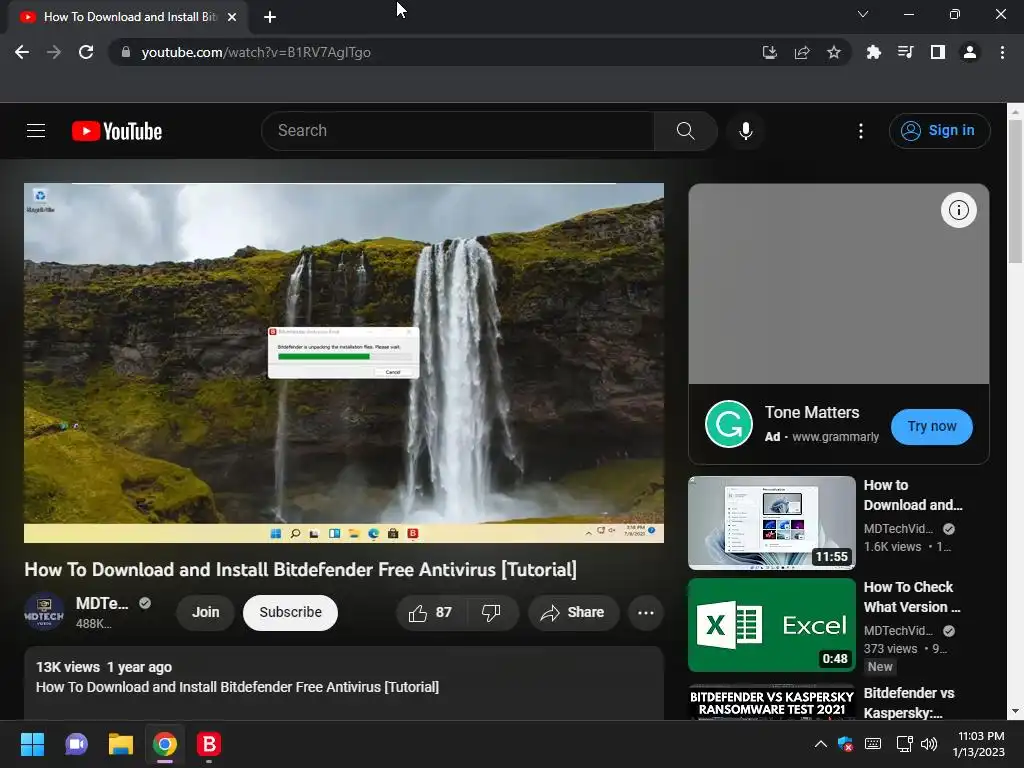Viewport: 1024px width, 768px height.
Task: Select the How To Download tab
Action: click(x=129, y=17)
